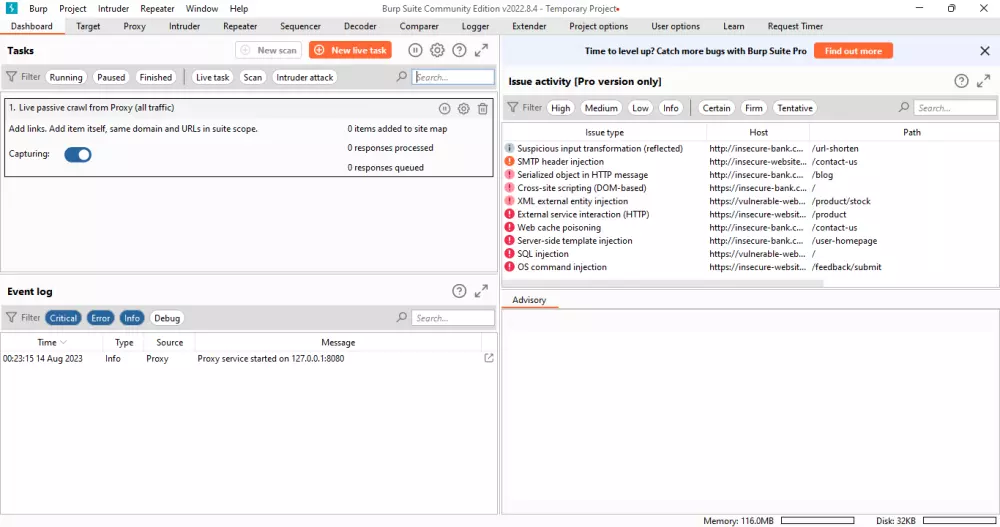Select the Advisory tab
The height and width of the screenshot is (527, 1000).
(529, 300)
